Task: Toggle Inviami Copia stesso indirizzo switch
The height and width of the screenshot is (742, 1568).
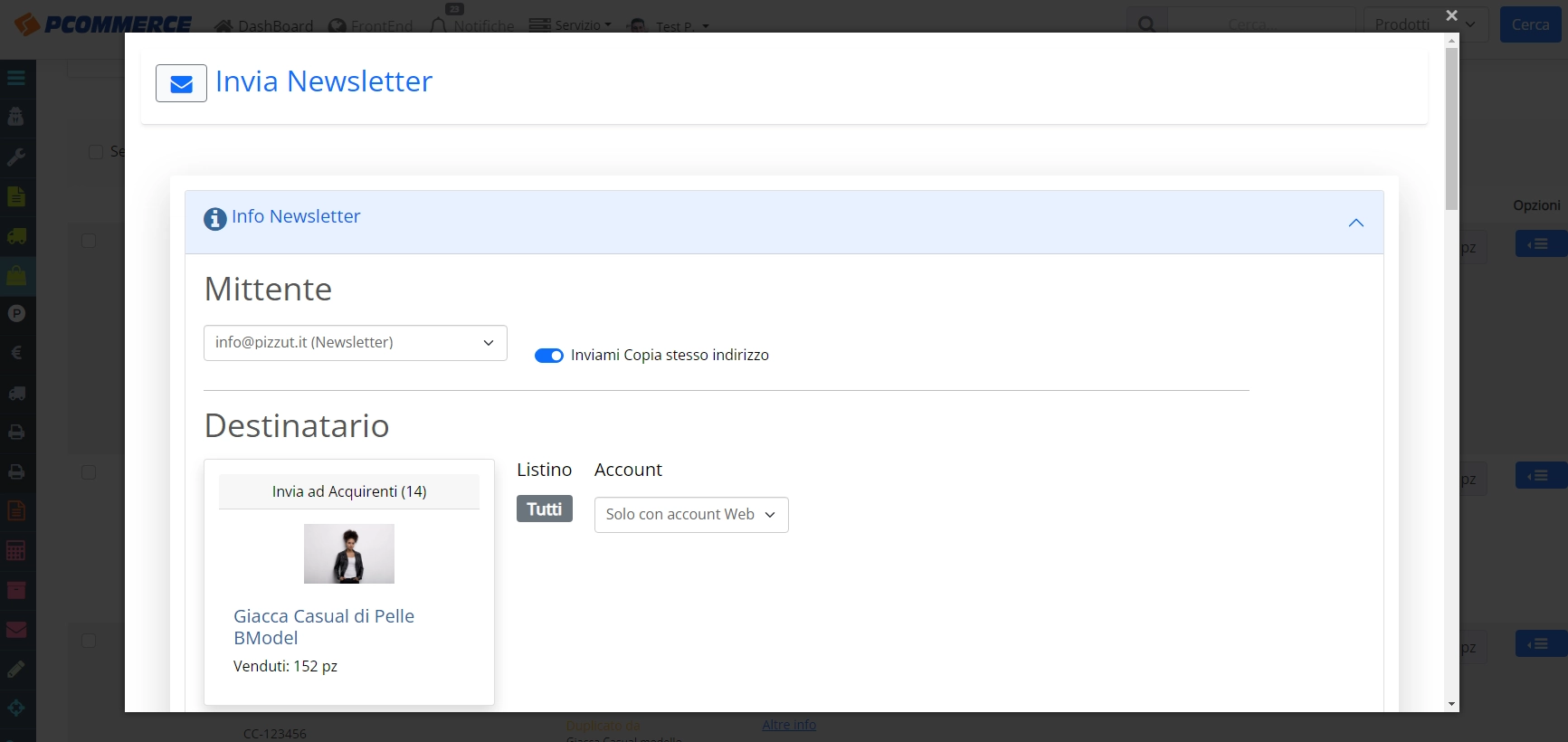Action: (x=549, y=356)
